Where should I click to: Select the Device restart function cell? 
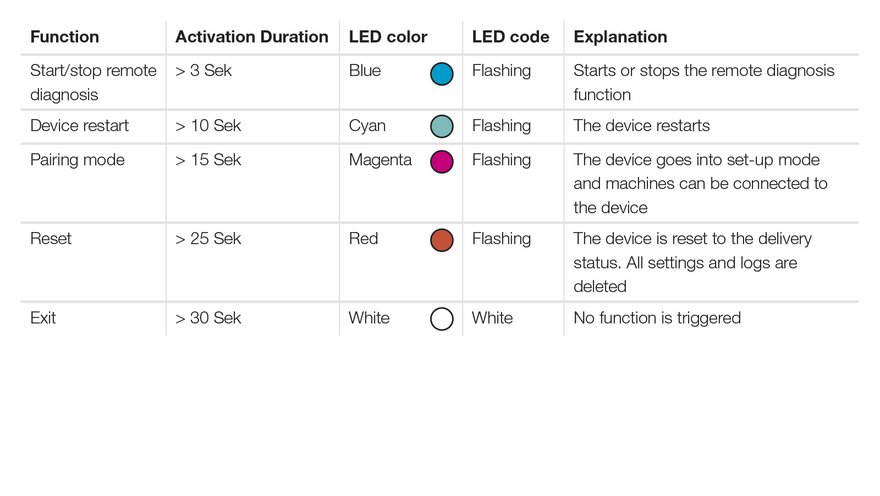[79, 126]
